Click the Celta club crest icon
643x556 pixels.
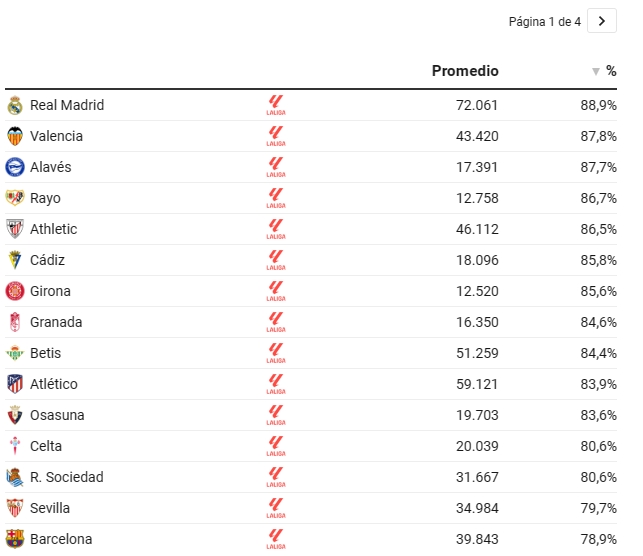click(15, 446)
